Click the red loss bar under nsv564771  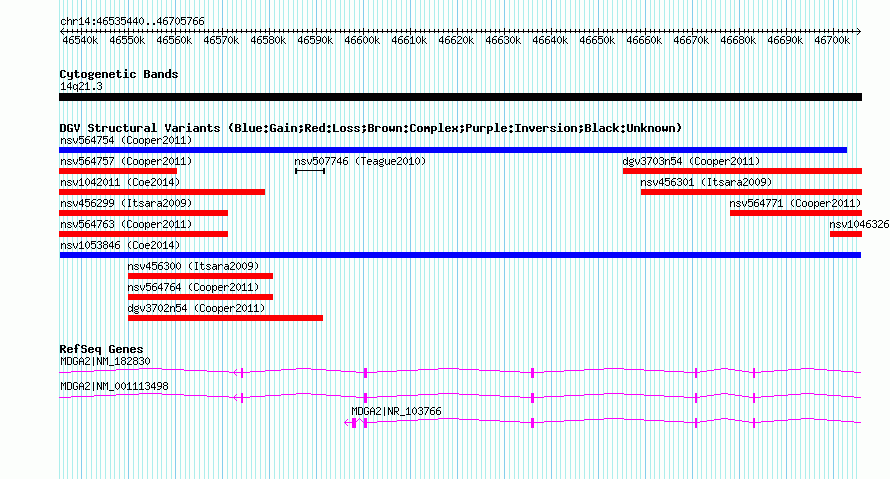(x=796, y=213)
